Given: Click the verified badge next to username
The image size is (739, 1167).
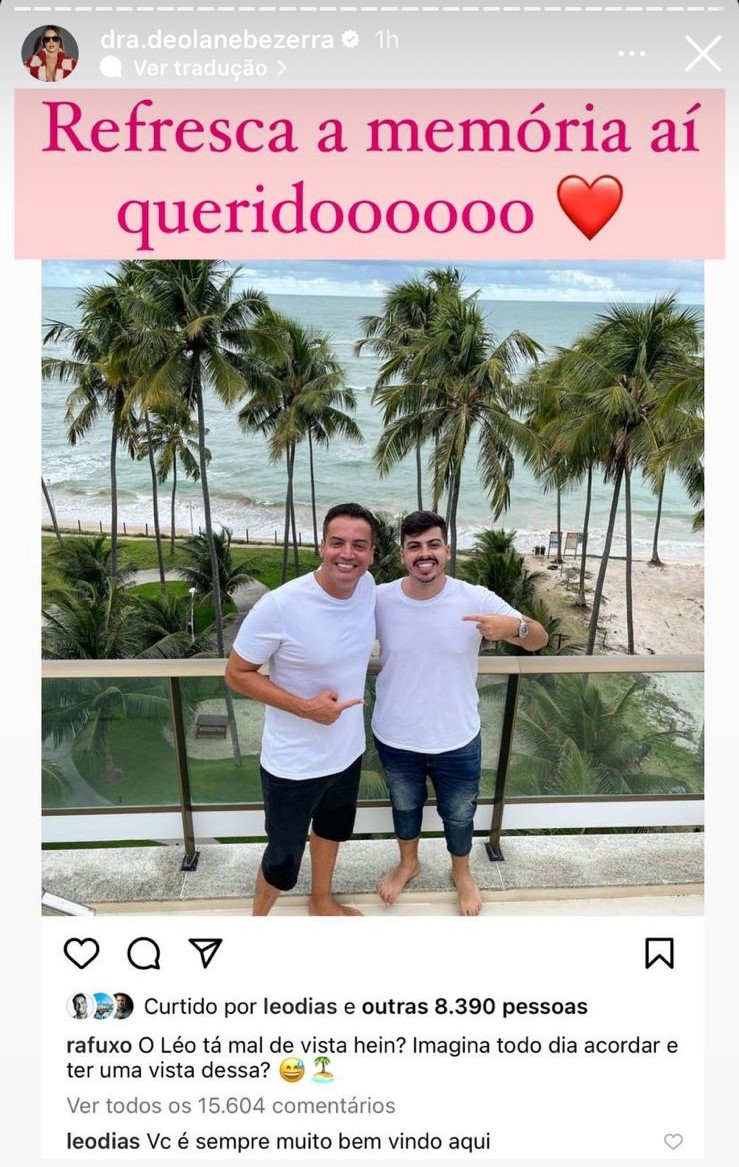Looking at the screenshot, I should [350, 39].
